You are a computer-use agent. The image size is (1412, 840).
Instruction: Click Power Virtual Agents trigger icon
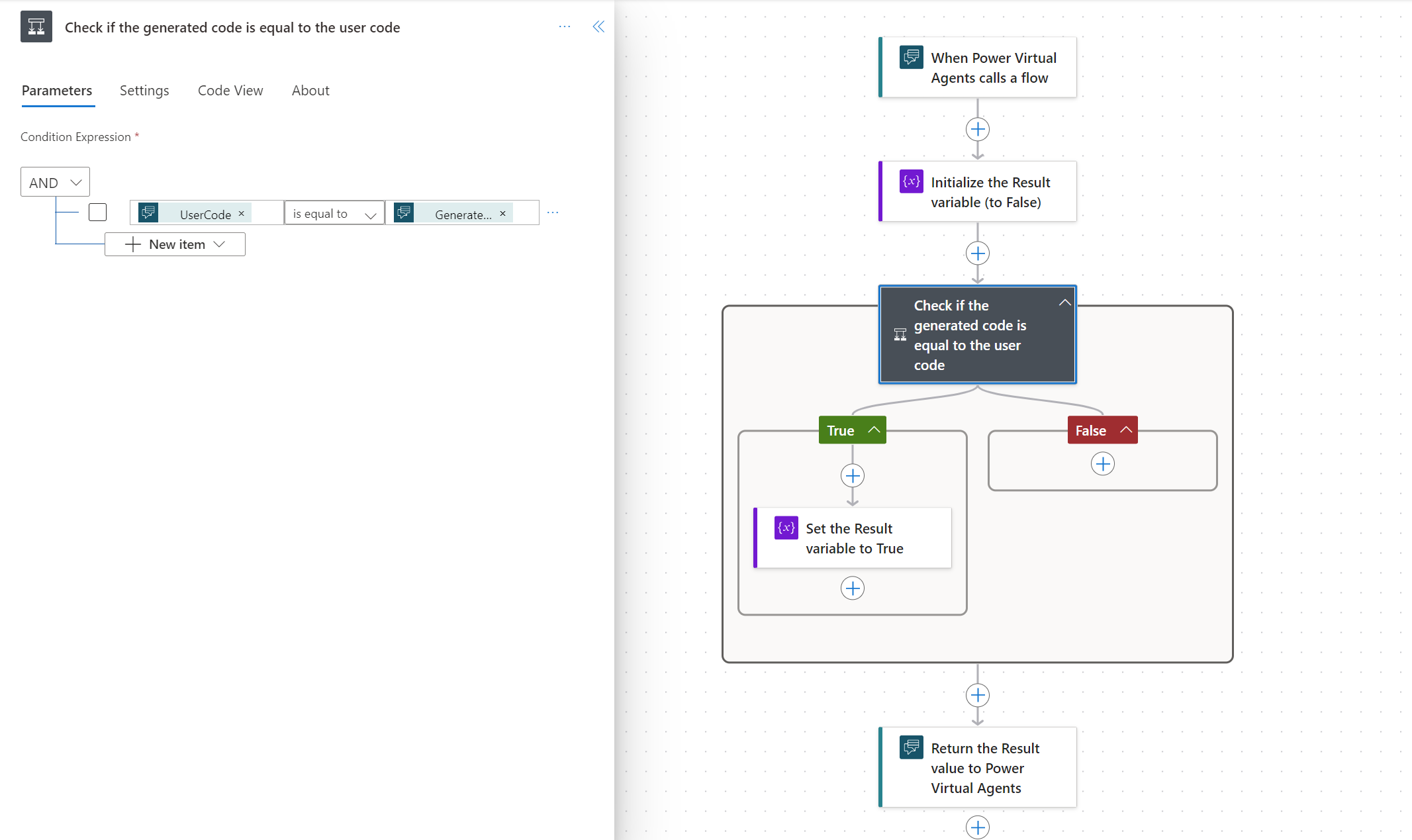(912, 58)
